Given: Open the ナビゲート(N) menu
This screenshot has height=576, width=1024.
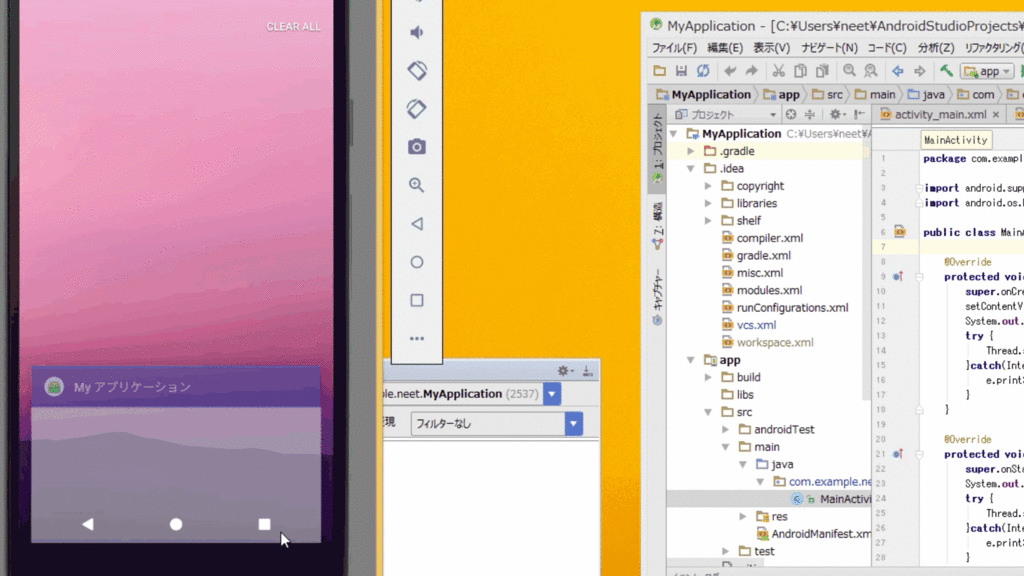Looking at the screenshot, I should 829,48.
